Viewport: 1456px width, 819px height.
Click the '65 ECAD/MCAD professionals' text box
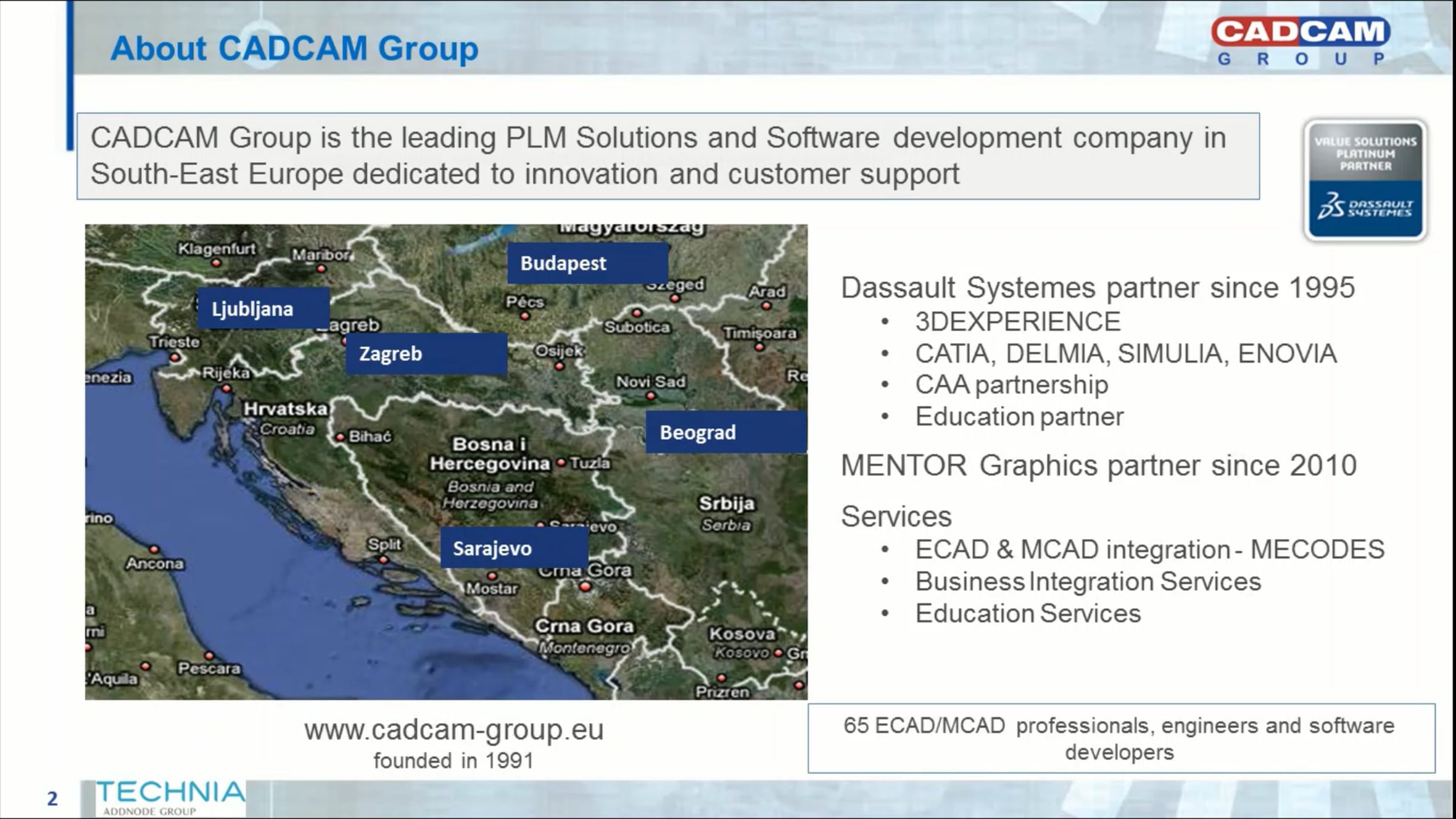point(1121,738)
